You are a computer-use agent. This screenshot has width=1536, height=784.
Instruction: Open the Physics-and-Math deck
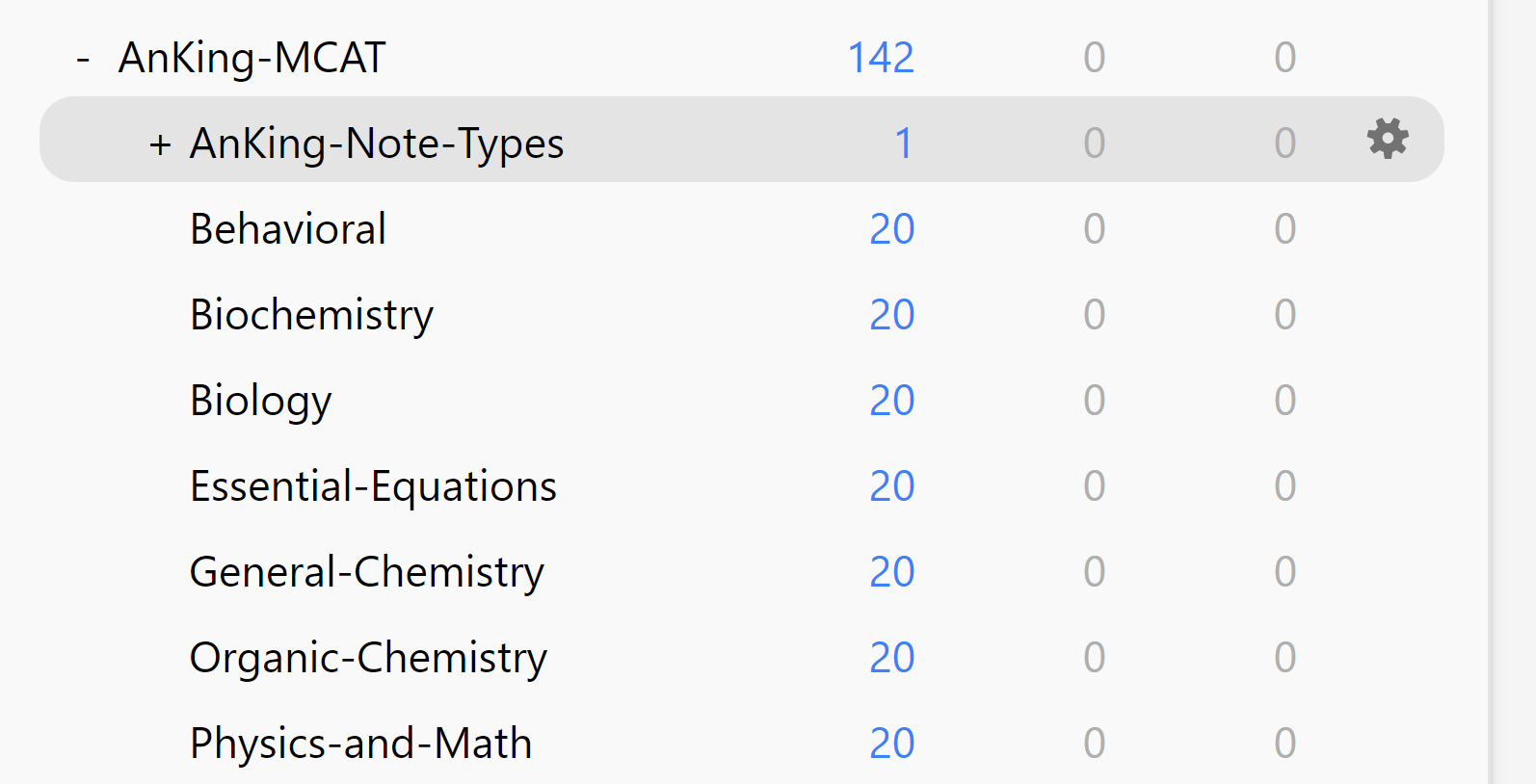click(x=360, y=744)
